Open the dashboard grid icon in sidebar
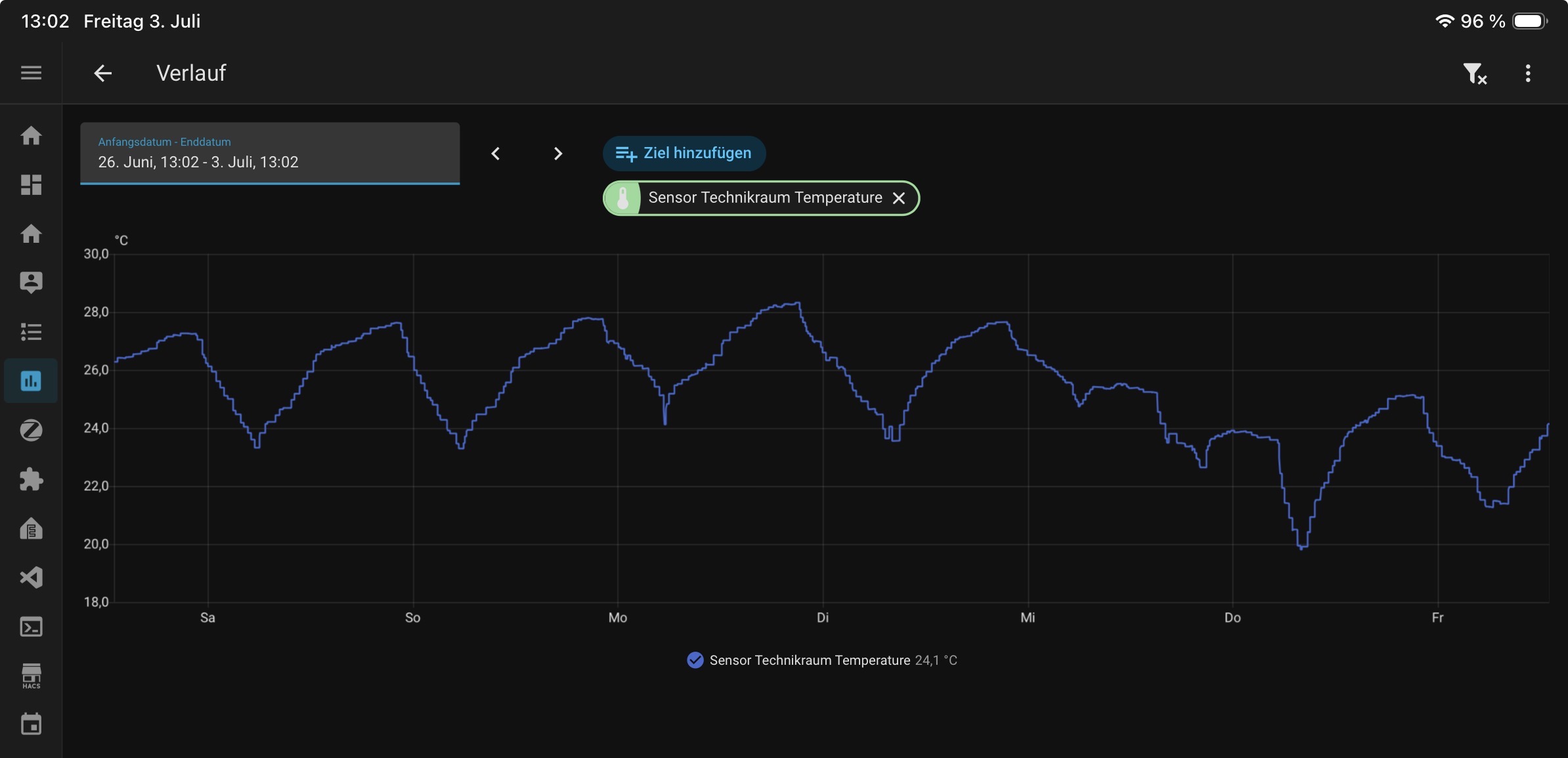The width and height of the screenshot is (1568, 758). (x=31, y=184)
